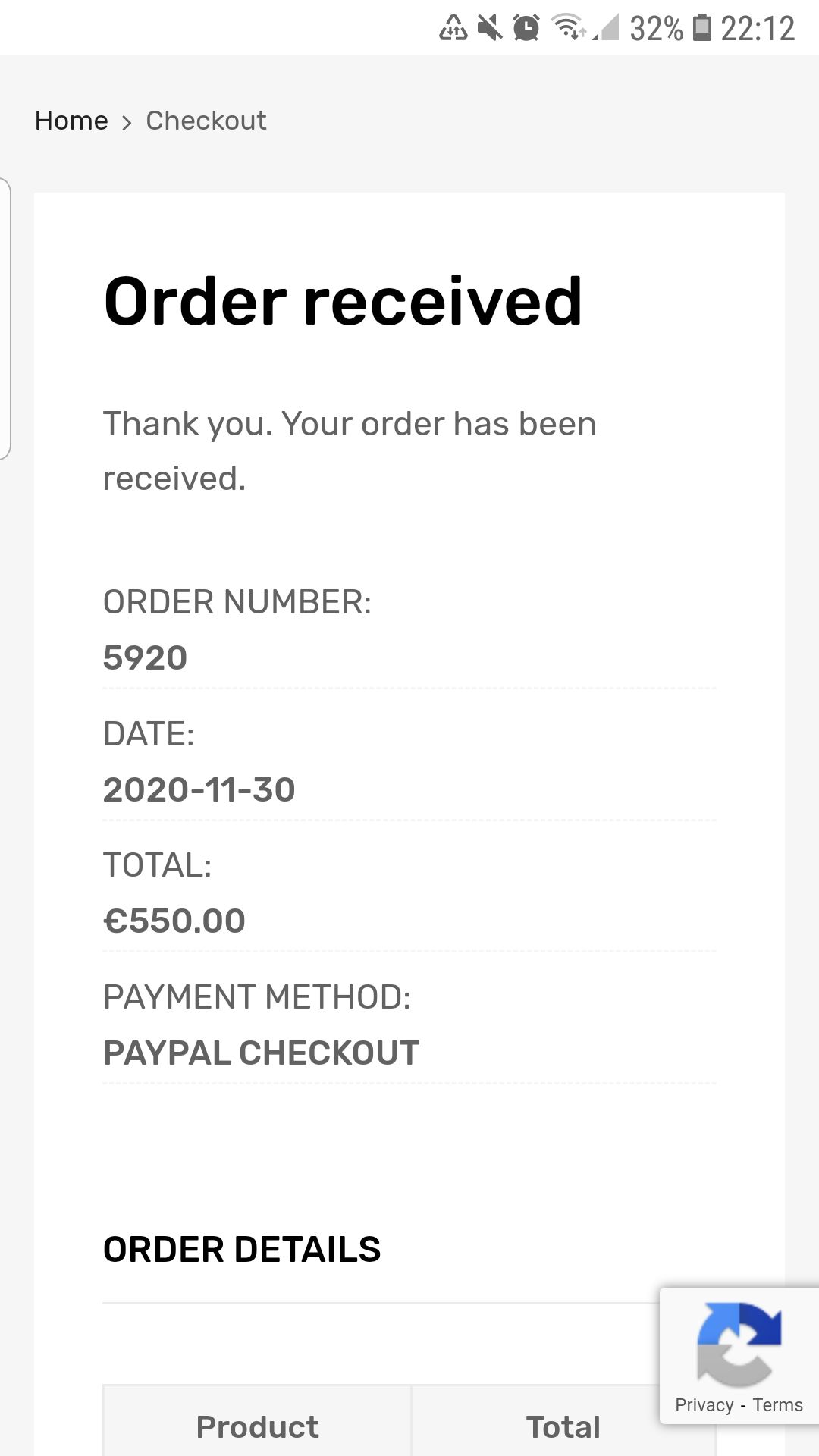Tap the muted sound status icon
The height and width of the screenshot is (1456, 819).
pos(490,28)
